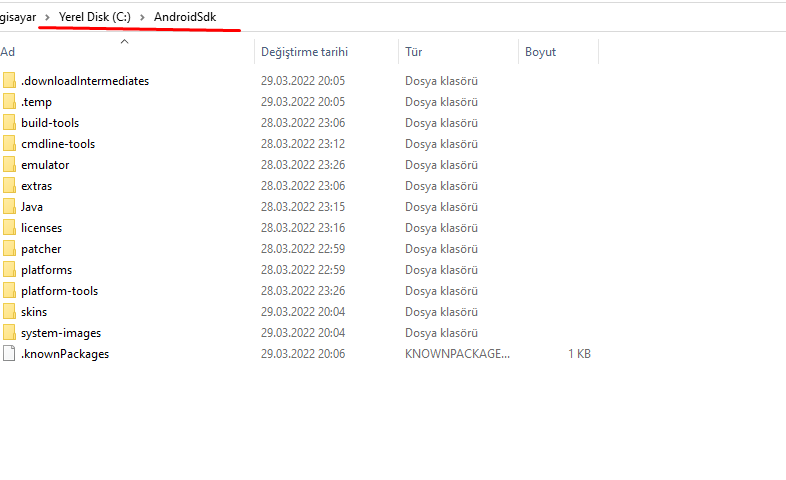
Task: Click the .downloadIntermediates folder icon
Action: [x=9, y=80]
